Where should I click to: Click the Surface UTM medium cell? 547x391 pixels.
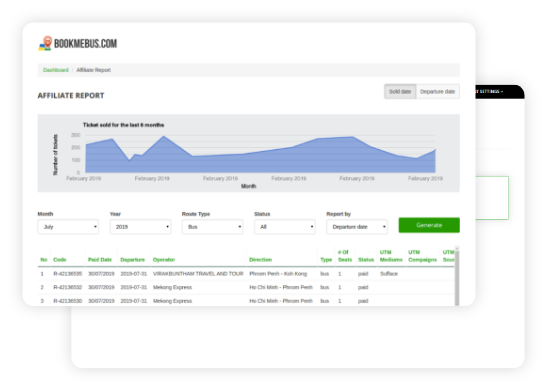[389, 274]
